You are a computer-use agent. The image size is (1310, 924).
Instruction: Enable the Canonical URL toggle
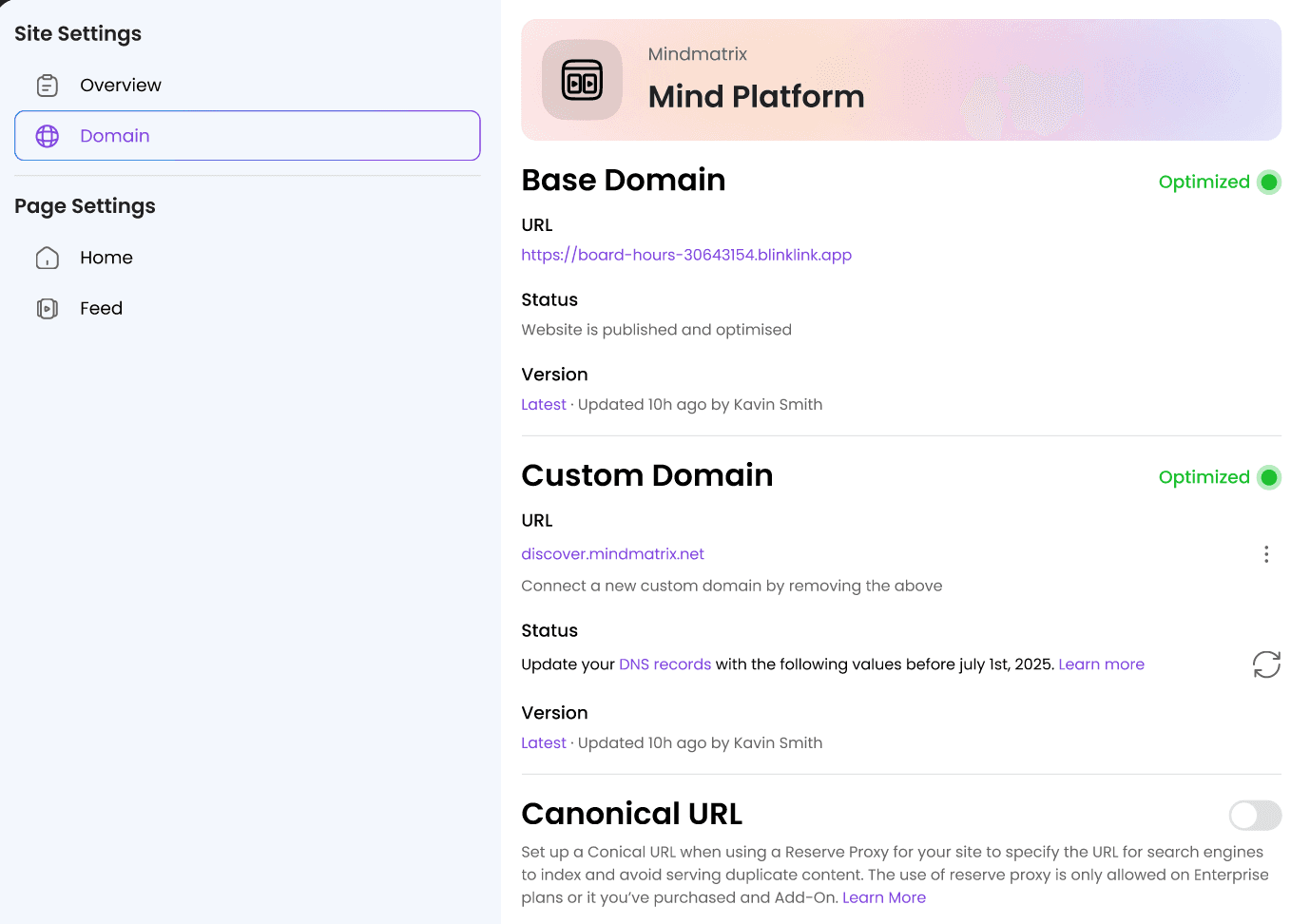point(1255,815)
